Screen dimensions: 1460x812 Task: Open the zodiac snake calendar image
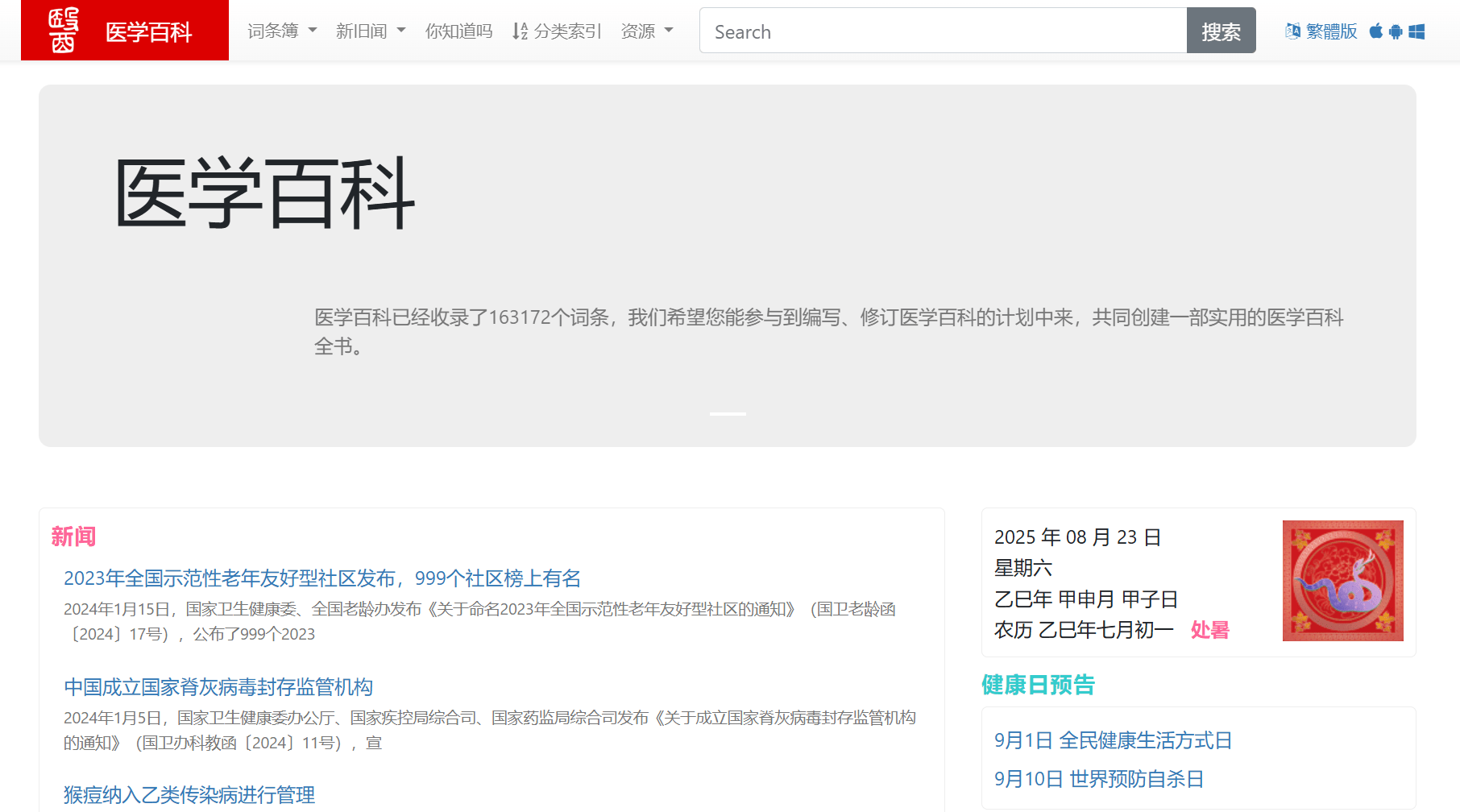coord(1342,580)
